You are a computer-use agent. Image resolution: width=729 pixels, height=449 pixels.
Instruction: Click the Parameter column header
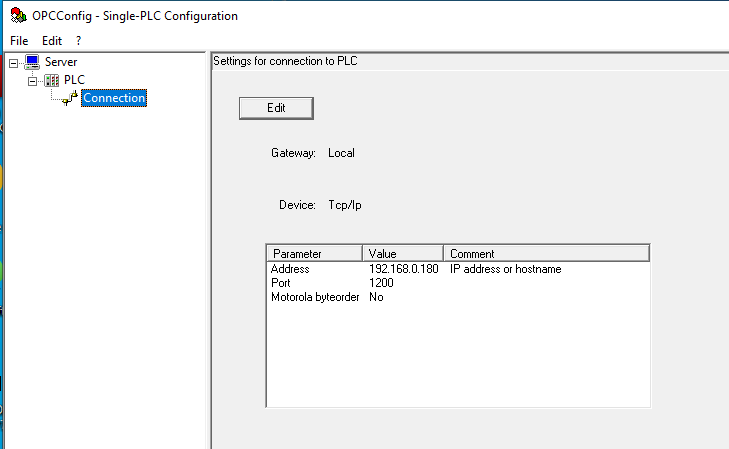point(314,254)
